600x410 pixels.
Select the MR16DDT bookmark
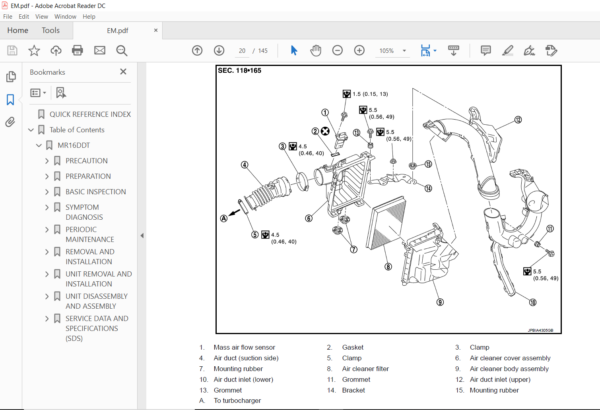(x=73, y=145)
